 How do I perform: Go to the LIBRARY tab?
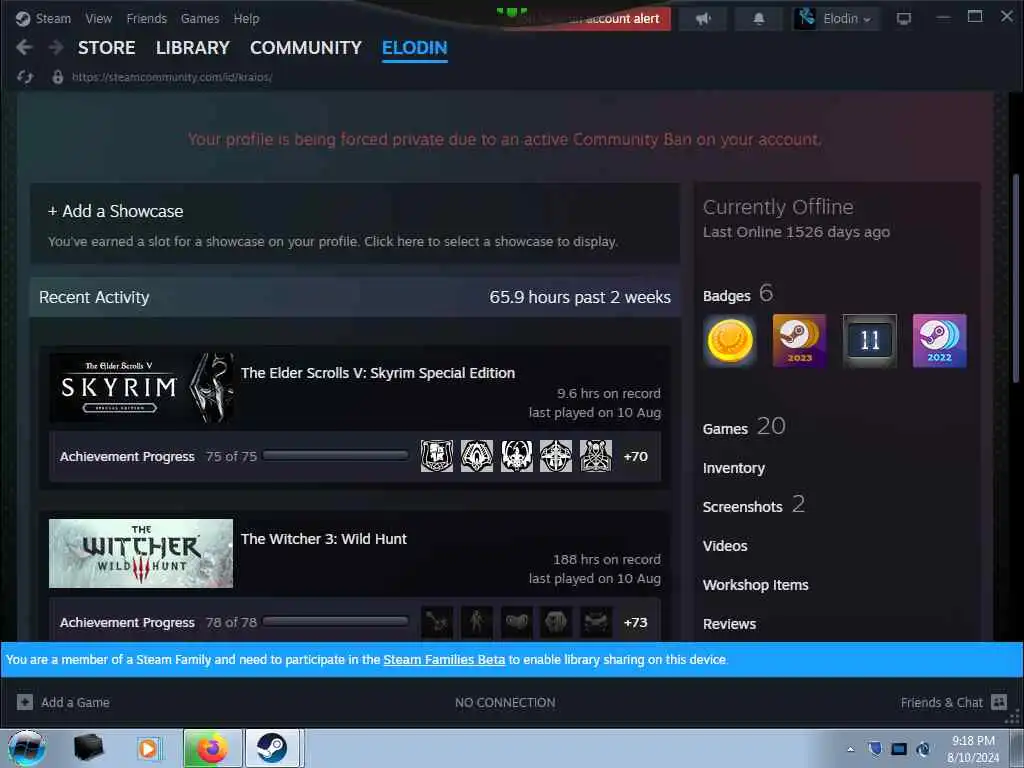tap(193, 48)
